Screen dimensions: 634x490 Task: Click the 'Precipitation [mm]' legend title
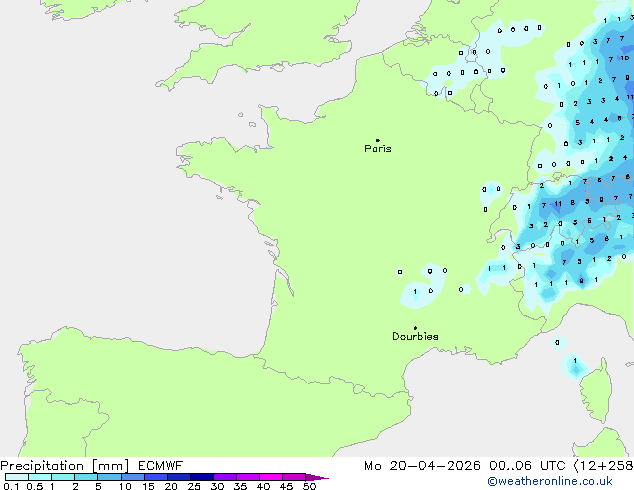click(64, 466)
